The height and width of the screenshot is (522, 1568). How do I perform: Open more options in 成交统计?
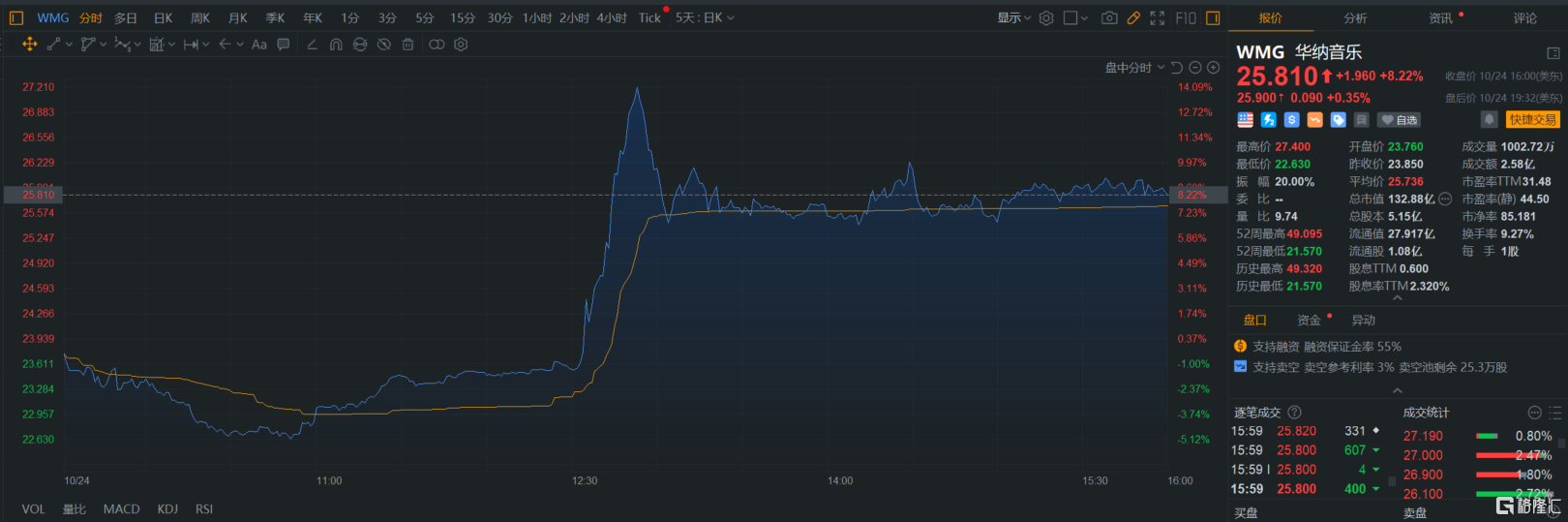coord(1534,413)
